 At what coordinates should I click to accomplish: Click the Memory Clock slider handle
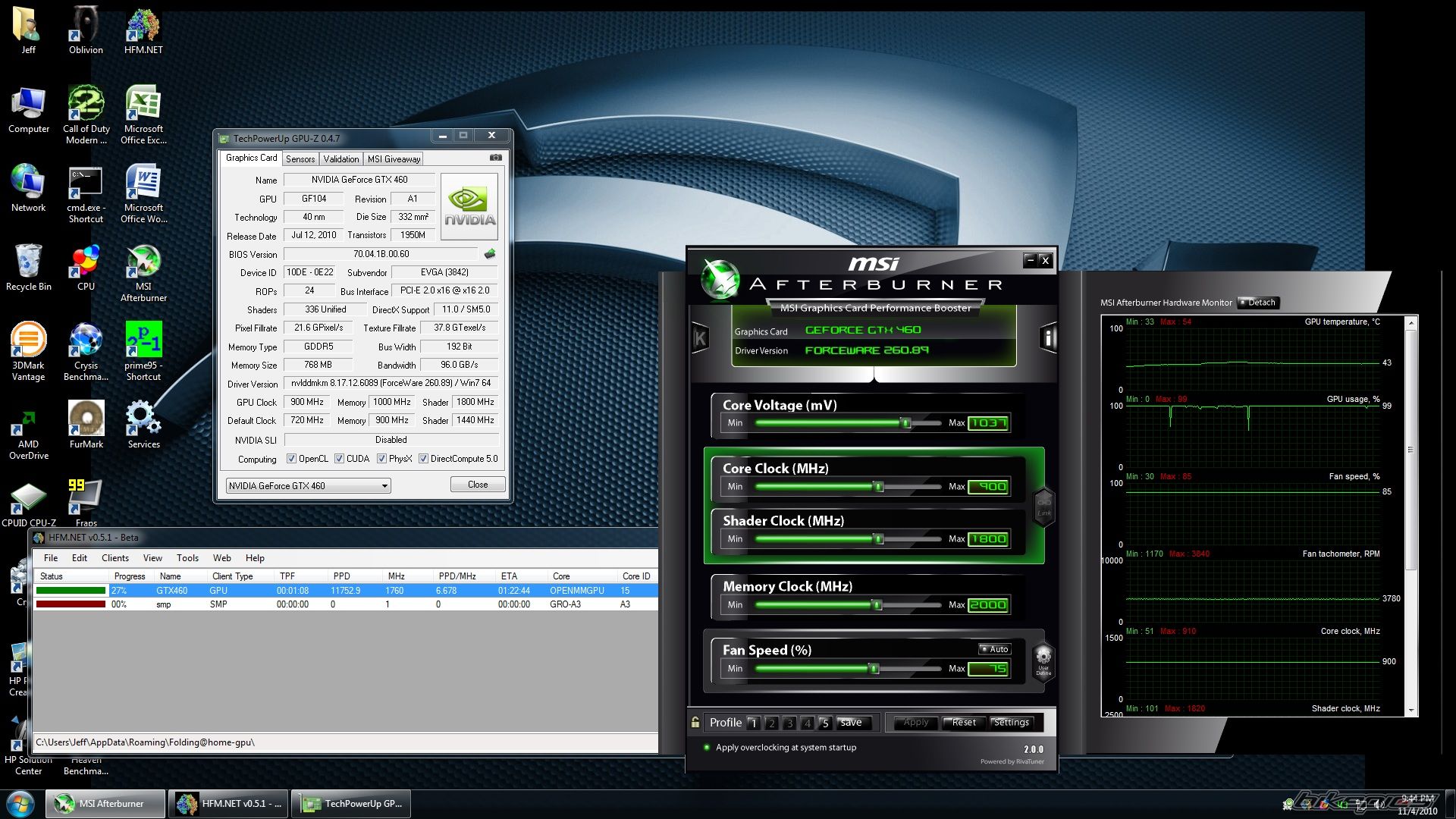point(877,605)
